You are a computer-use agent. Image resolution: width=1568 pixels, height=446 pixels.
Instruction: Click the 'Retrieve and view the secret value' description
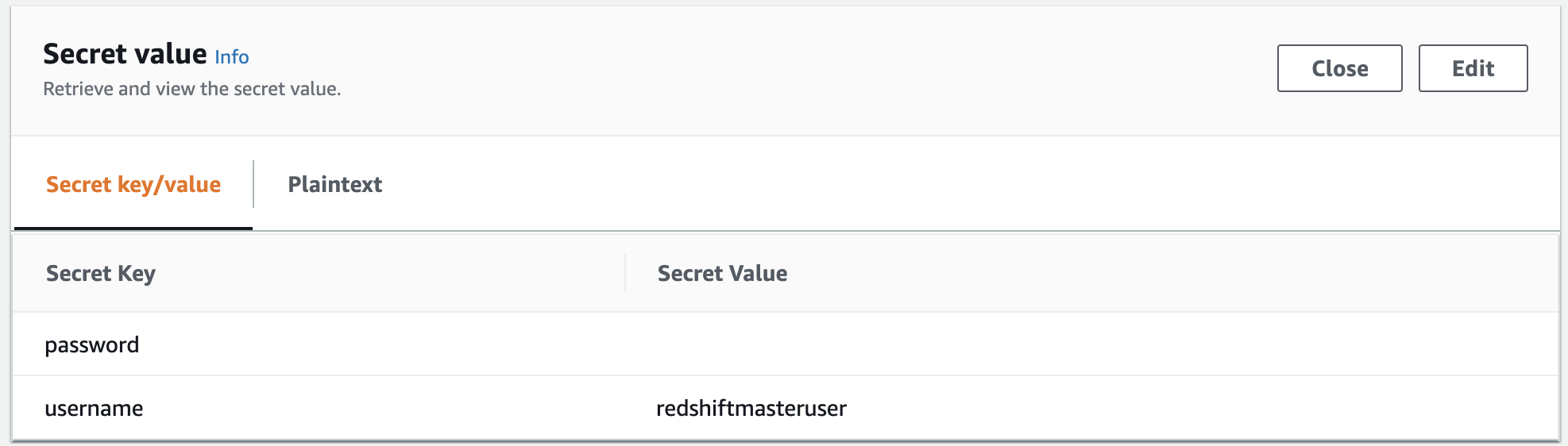(x=191, y=89)
